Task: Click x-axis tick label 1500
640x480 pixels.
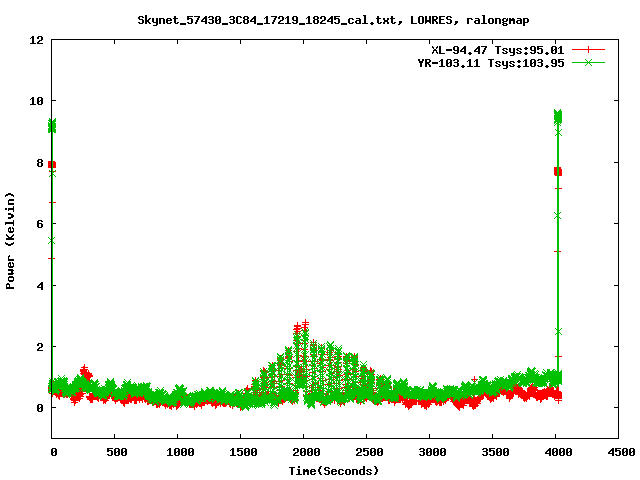Action: click(x=243, y=452)
